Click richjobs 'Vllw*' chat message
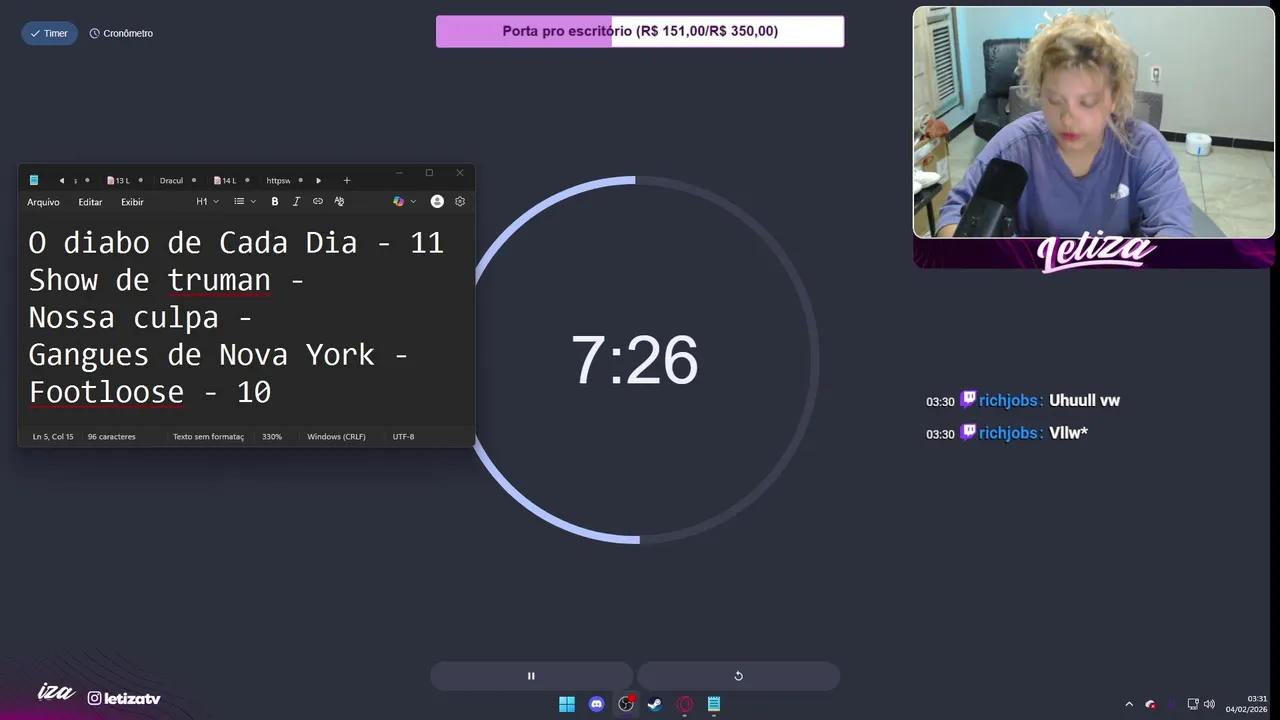 tap(1007, 434)
